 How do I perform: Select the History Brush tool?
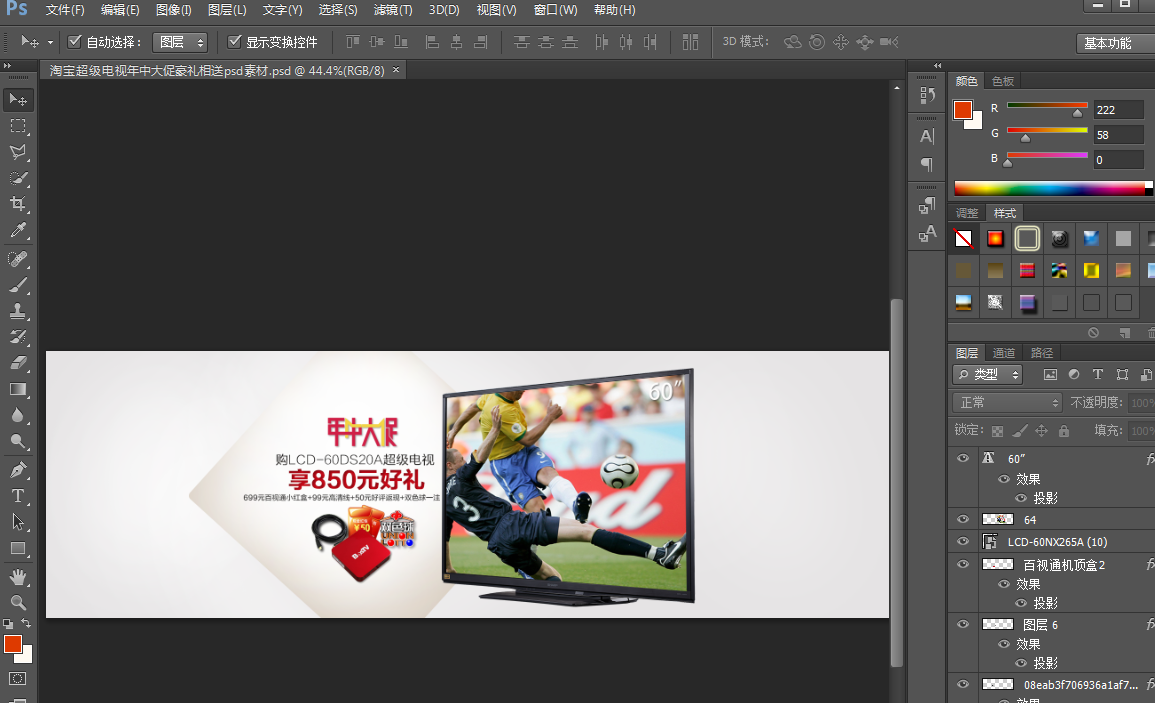coord(18,337)
